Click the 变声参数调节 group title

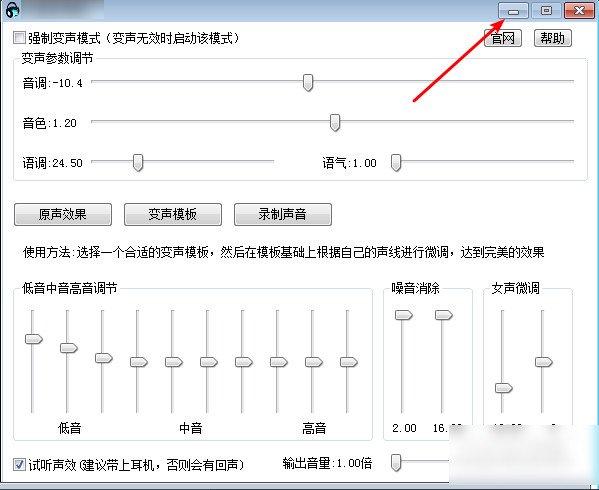tap(57, 58)
